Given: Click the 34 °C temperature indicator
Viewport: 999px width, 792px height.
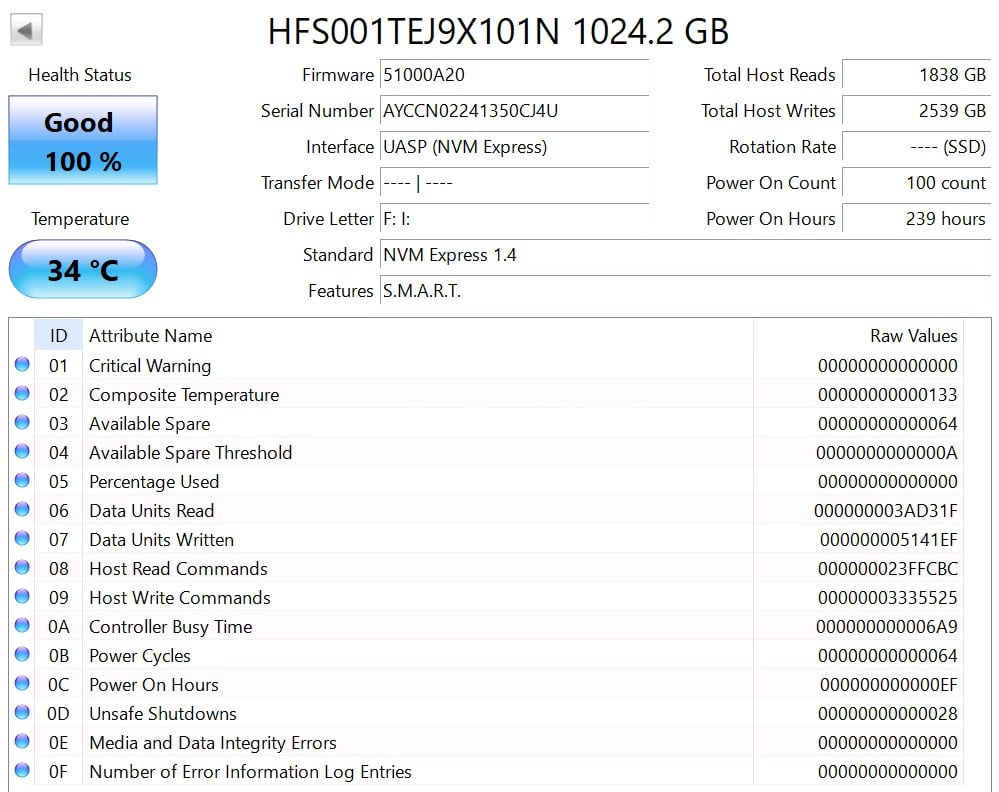Looking at the screenshot, I should (83, 269).
